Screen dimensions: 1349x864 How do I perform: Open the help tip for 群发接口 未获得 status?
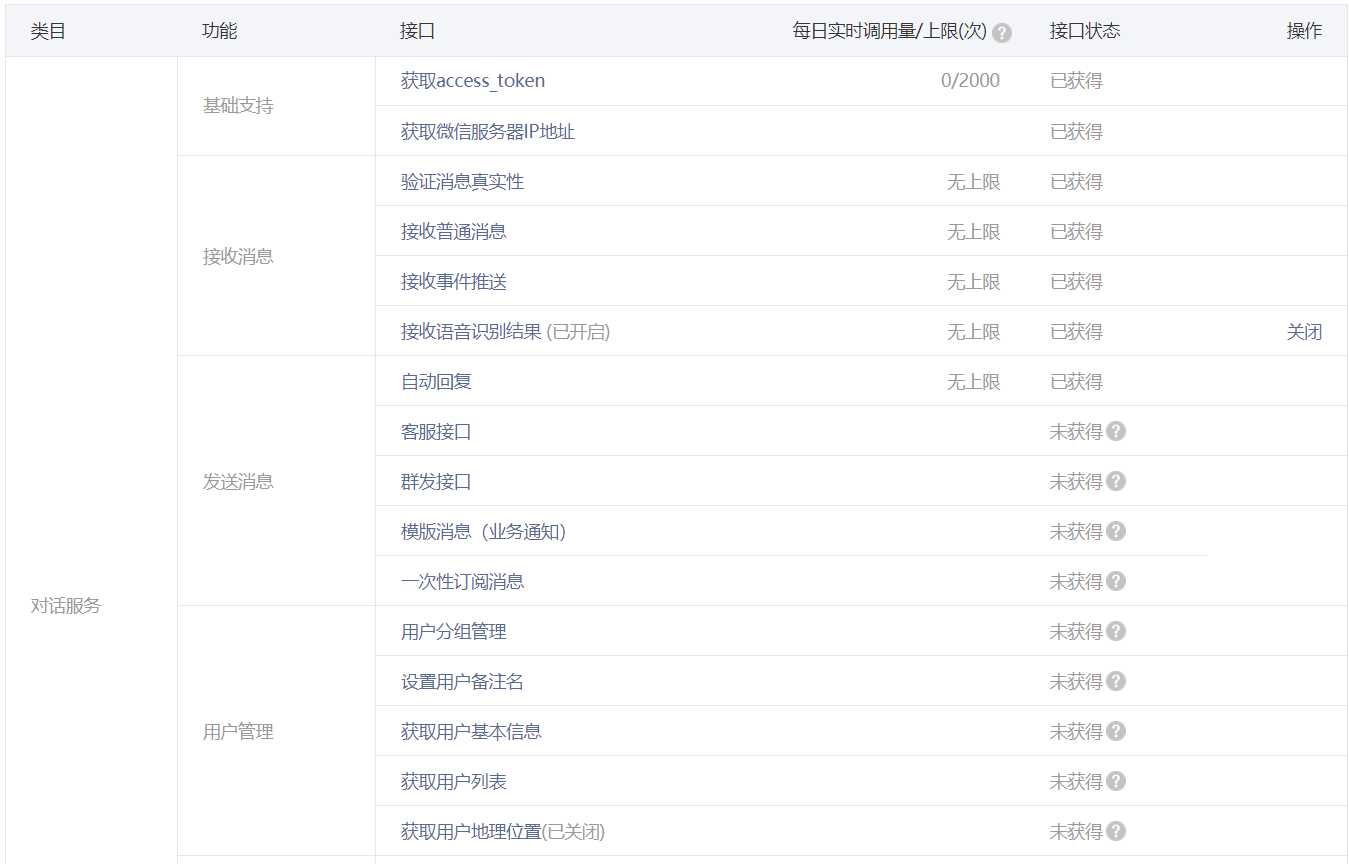(1117, 481)
